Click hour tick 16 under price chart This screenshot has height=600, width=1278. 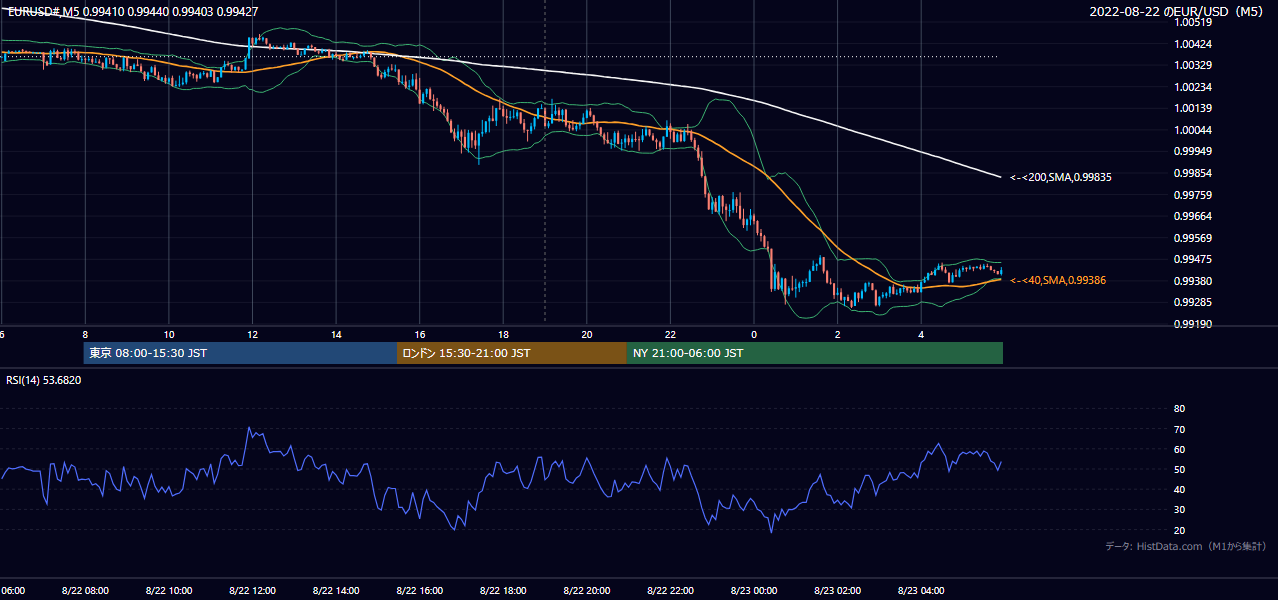point(420,334)
